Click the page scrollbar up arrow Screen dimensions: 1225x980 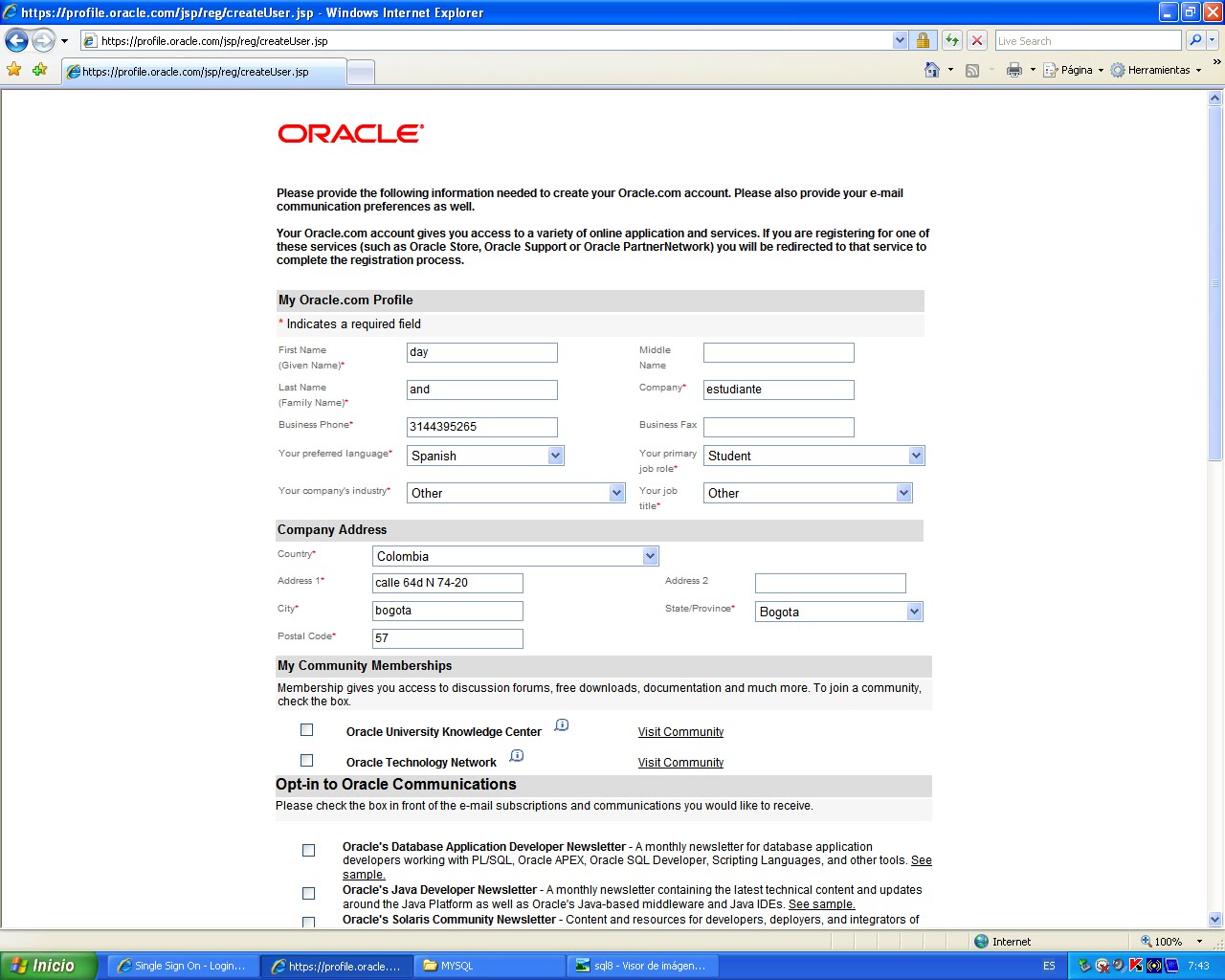1215,98
